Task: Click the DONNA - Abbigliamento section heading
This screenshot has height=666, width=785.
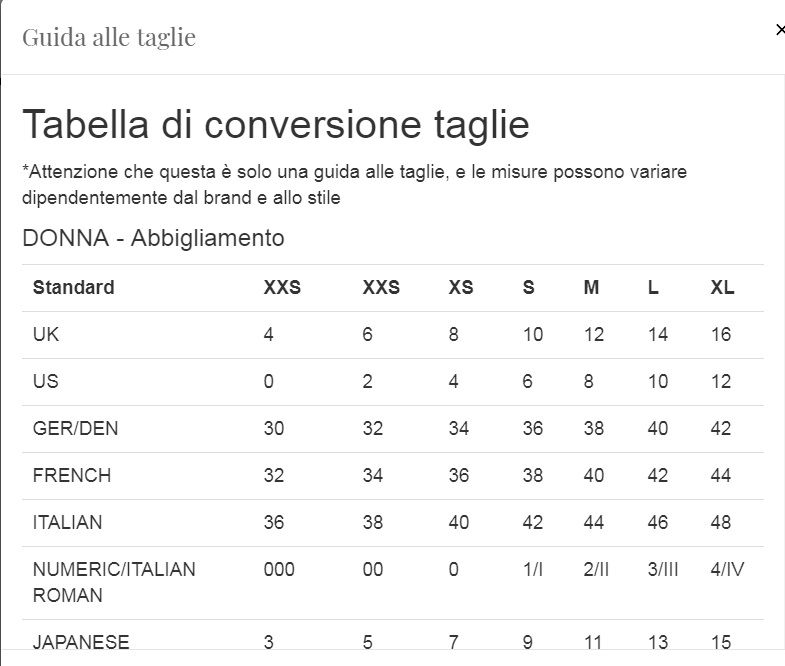Action: point(153,238)
